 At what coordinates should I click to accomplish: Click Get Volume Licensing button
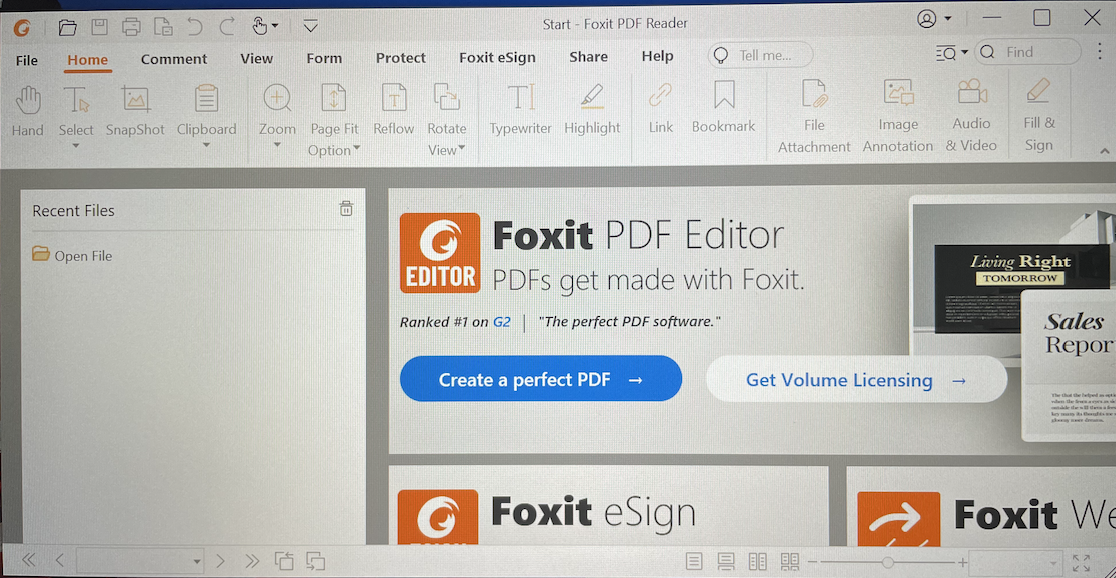[856, 380]
